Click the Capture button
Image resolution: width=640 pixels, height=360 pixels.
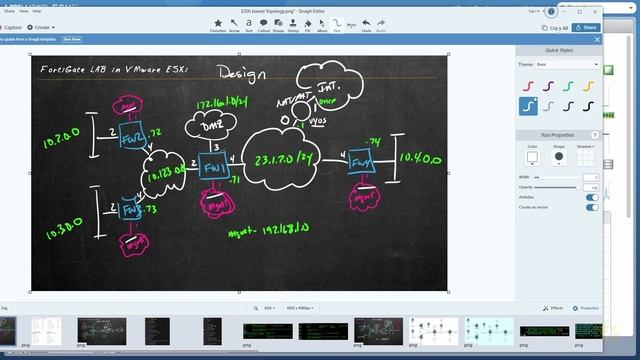[x=11, y=27]
